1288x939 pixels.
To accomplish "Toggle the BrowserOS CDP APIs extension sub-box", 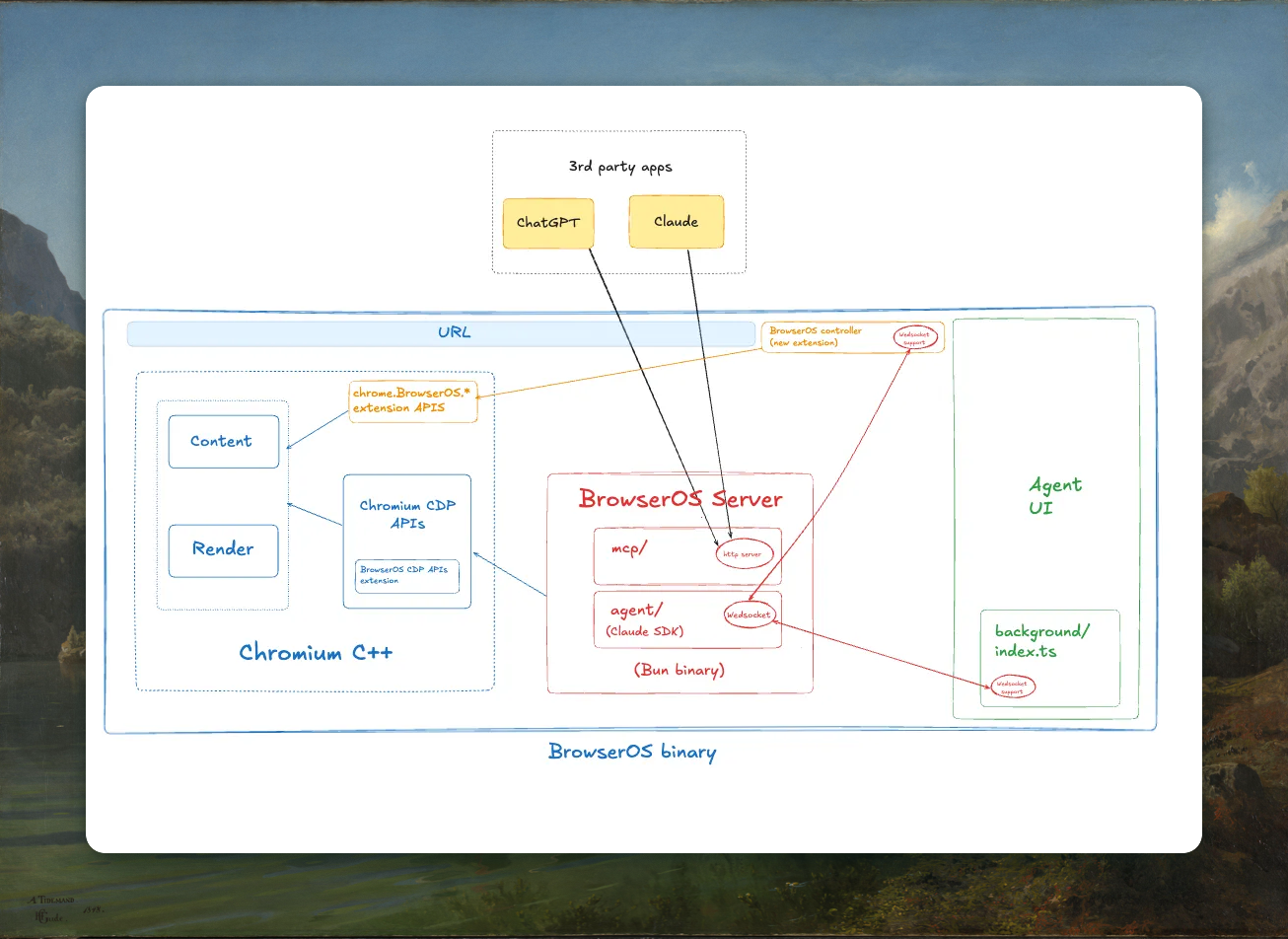I will click(406, 577).
